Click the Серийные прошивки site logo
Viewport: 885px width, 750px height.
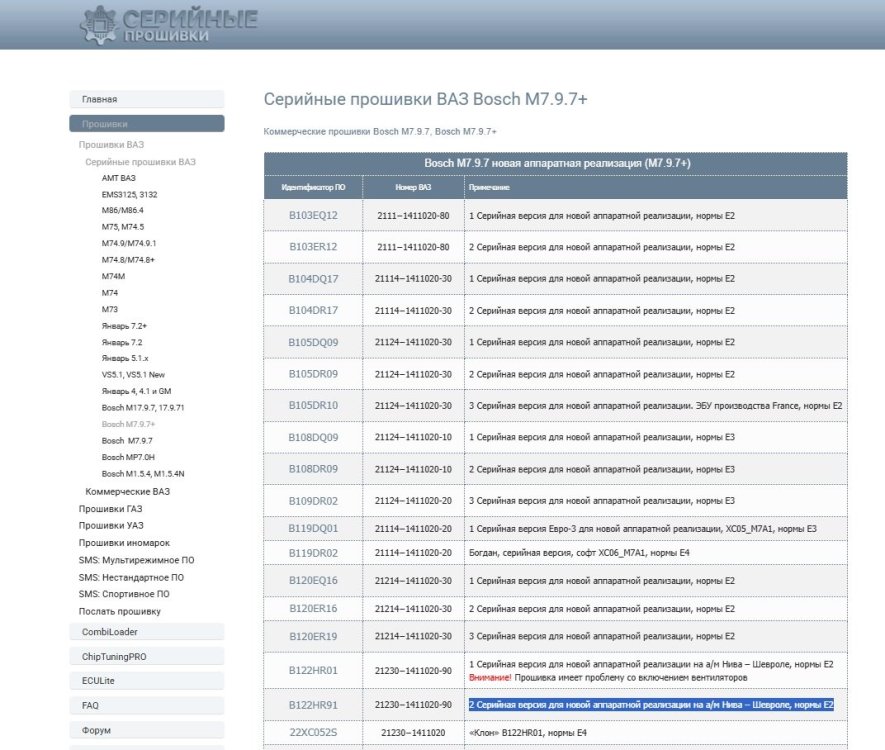coord(169,25)
